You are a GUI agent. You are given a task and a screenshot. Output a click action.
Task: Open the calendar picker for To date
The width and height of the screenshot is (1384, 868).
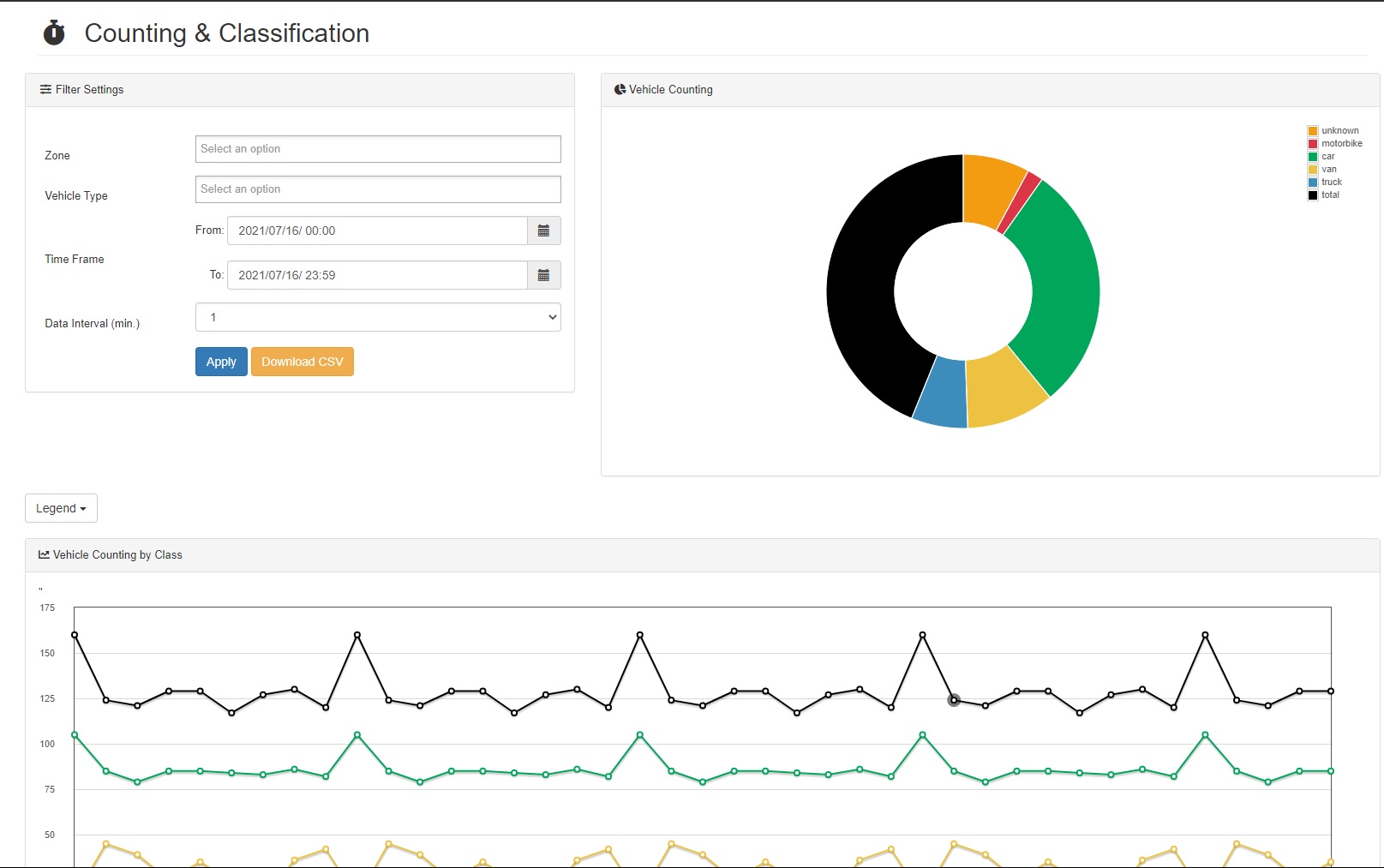(543, 275)
